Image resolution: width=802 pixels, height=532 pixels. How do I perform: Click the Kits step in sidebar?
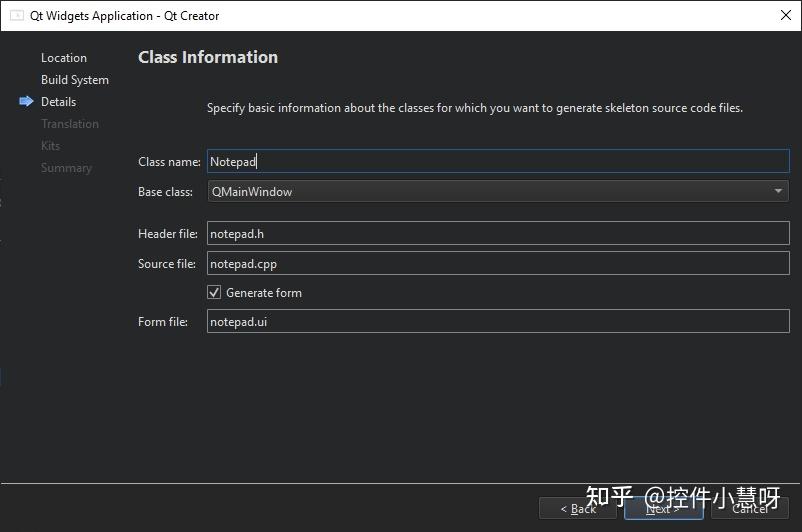(x=51, y=146)
